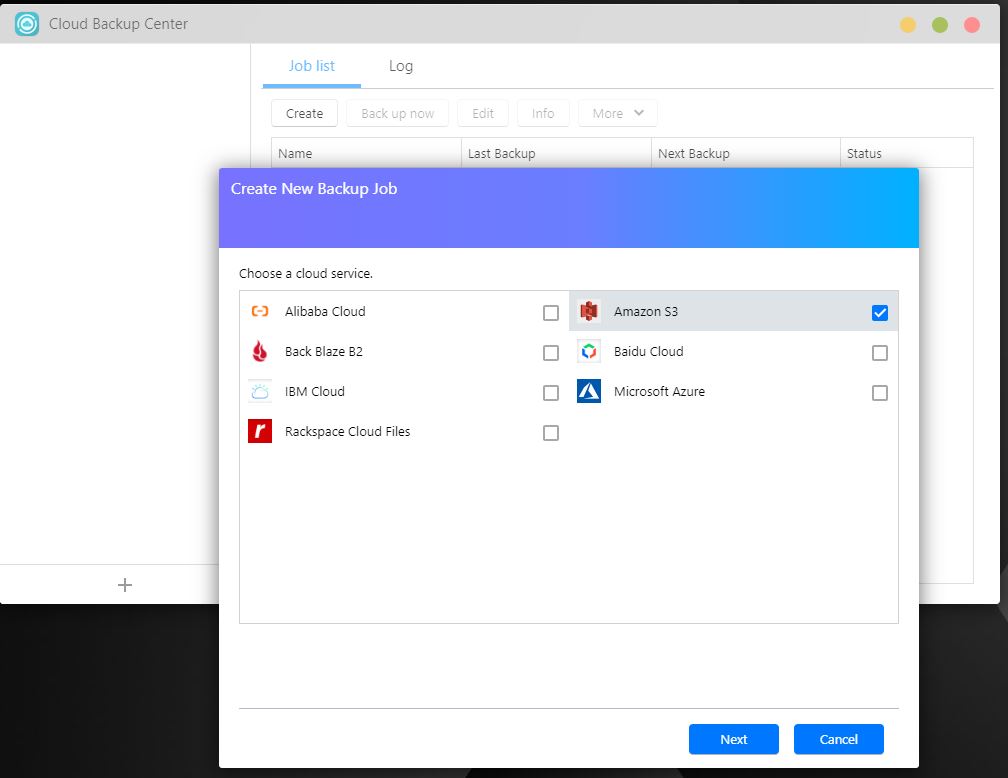Select the IBM Cloud label
This screenshot has width=1008, height=778.
[x=315, y=392]
